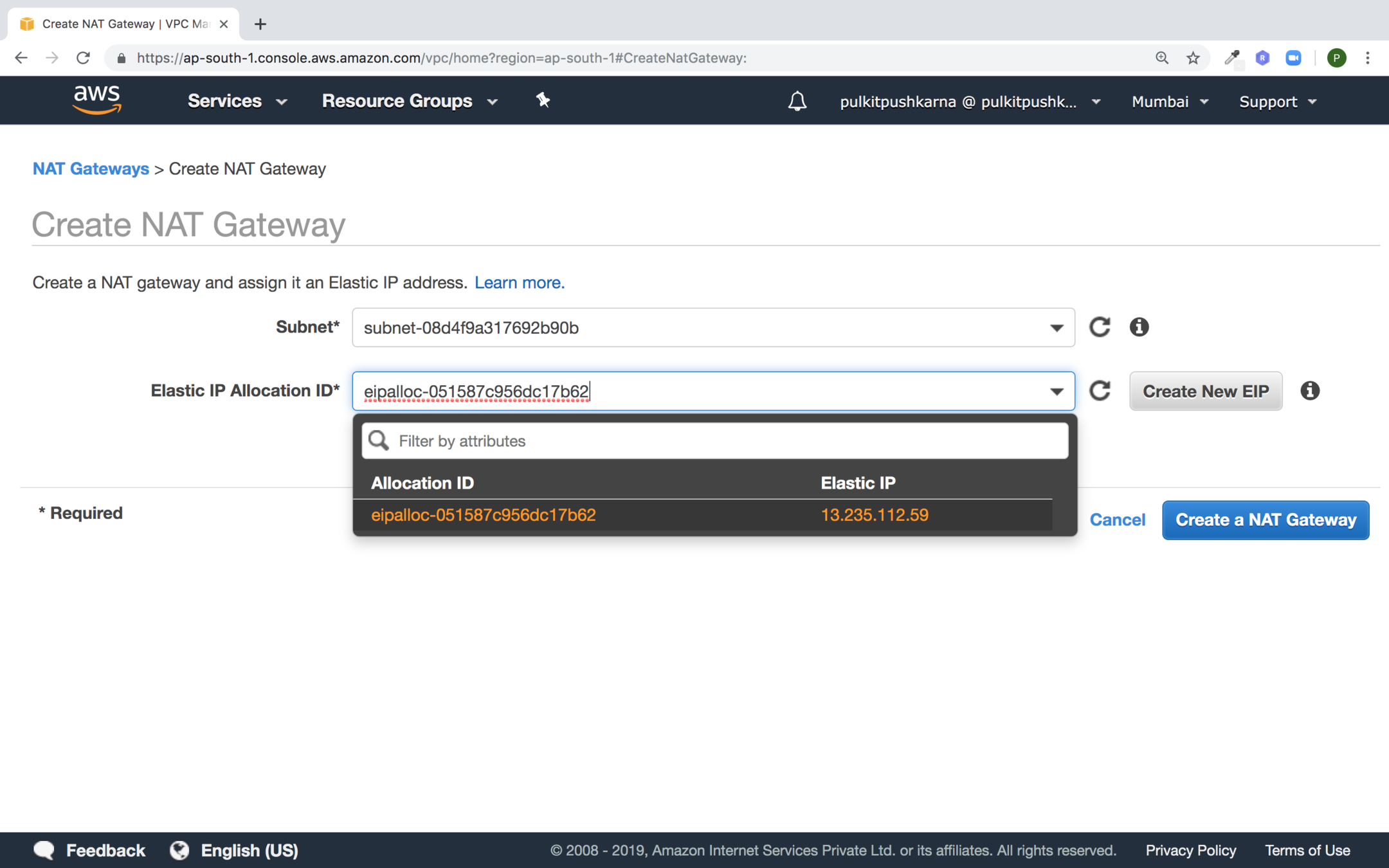
Task: Click the browser forward arrow
Action: coord(52,58)
